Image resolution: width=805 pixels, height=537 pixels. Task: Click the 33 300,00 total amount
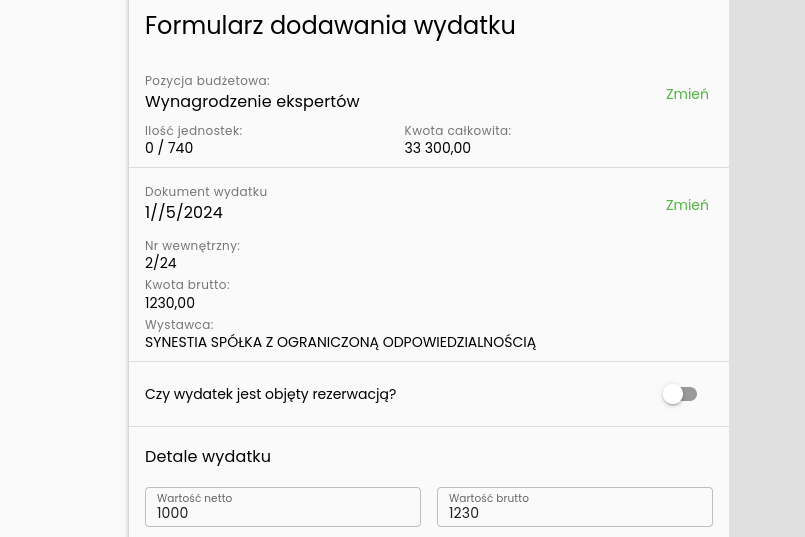[437, 148]
